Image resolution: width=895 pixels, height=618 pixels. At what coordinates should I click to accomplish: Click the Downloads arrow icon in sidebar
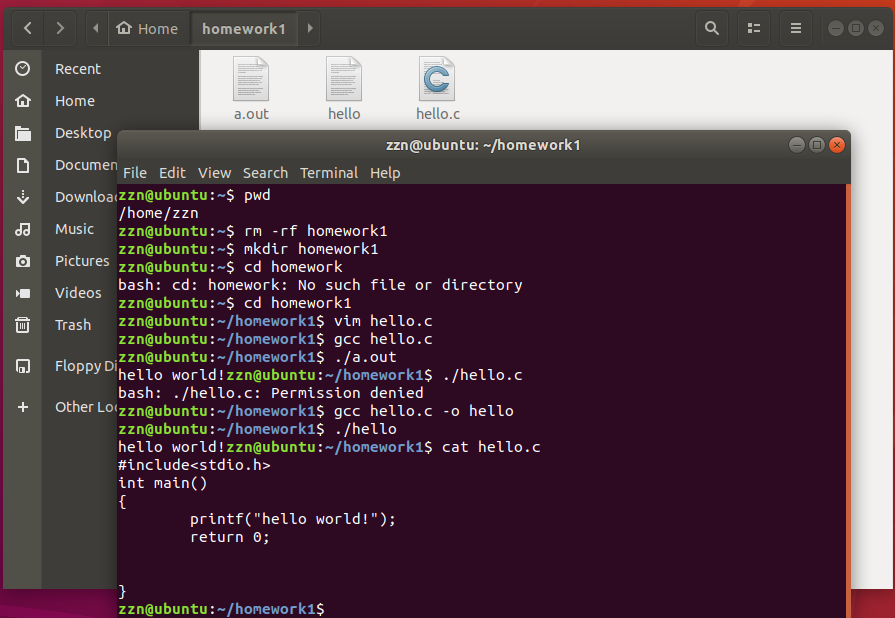(23, 197)
